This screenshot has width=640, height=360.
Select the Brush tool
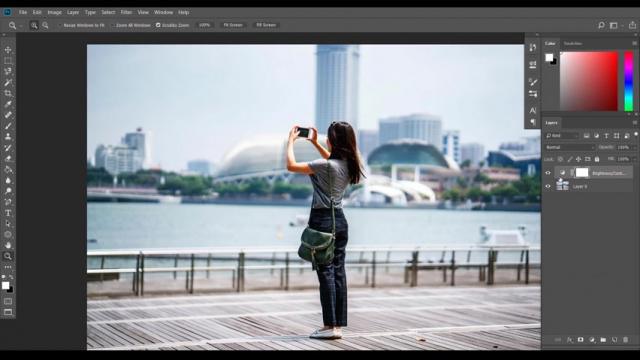(x=8, y=126)
